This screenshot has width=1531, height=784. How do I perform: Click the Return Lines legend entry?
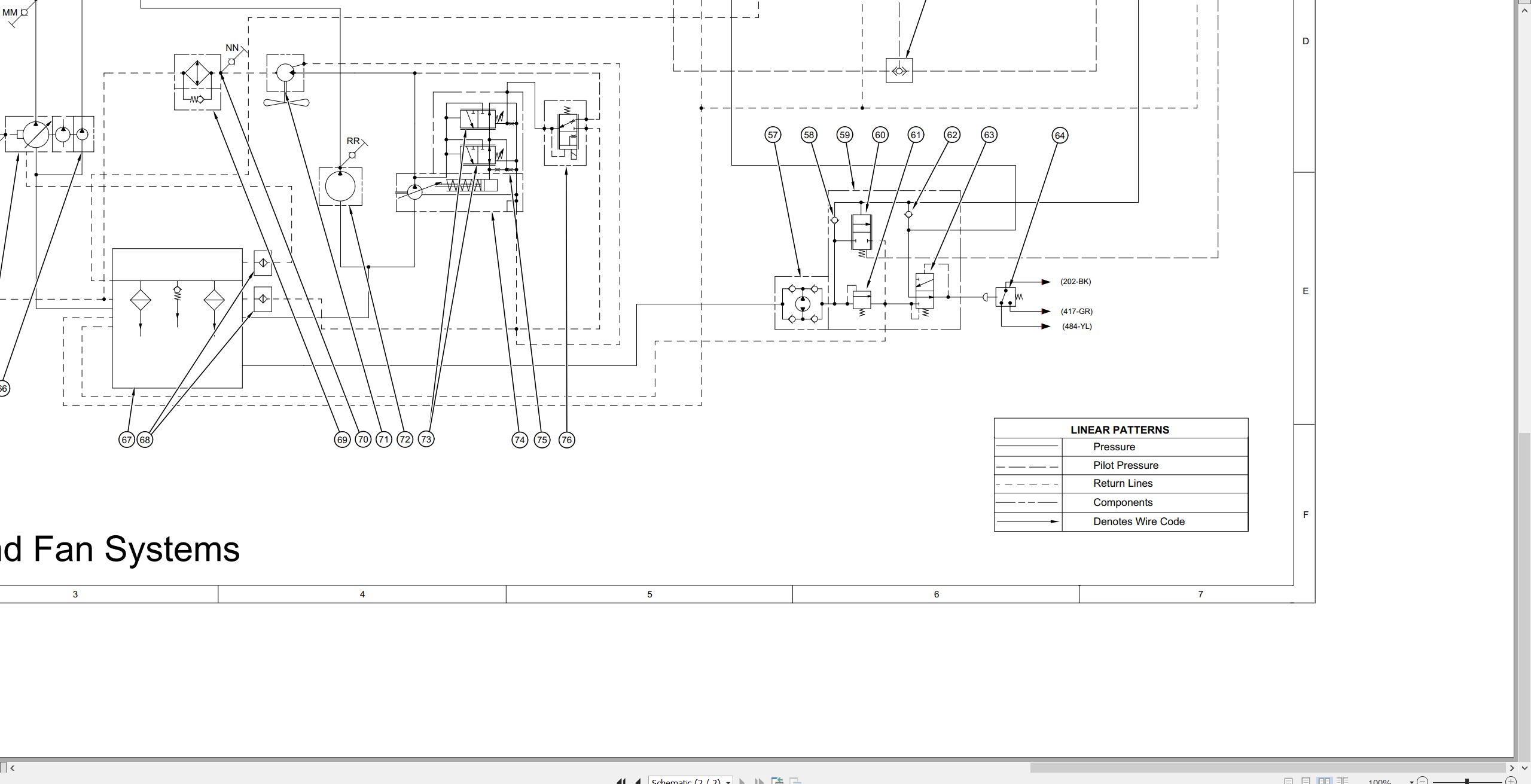[1123, 483]
